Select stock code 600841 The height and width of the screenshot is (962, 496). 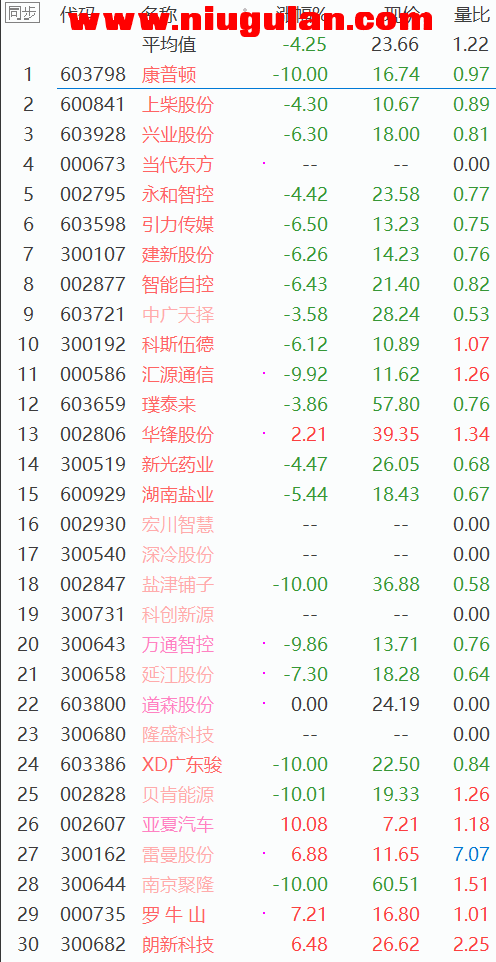[93, 104]
